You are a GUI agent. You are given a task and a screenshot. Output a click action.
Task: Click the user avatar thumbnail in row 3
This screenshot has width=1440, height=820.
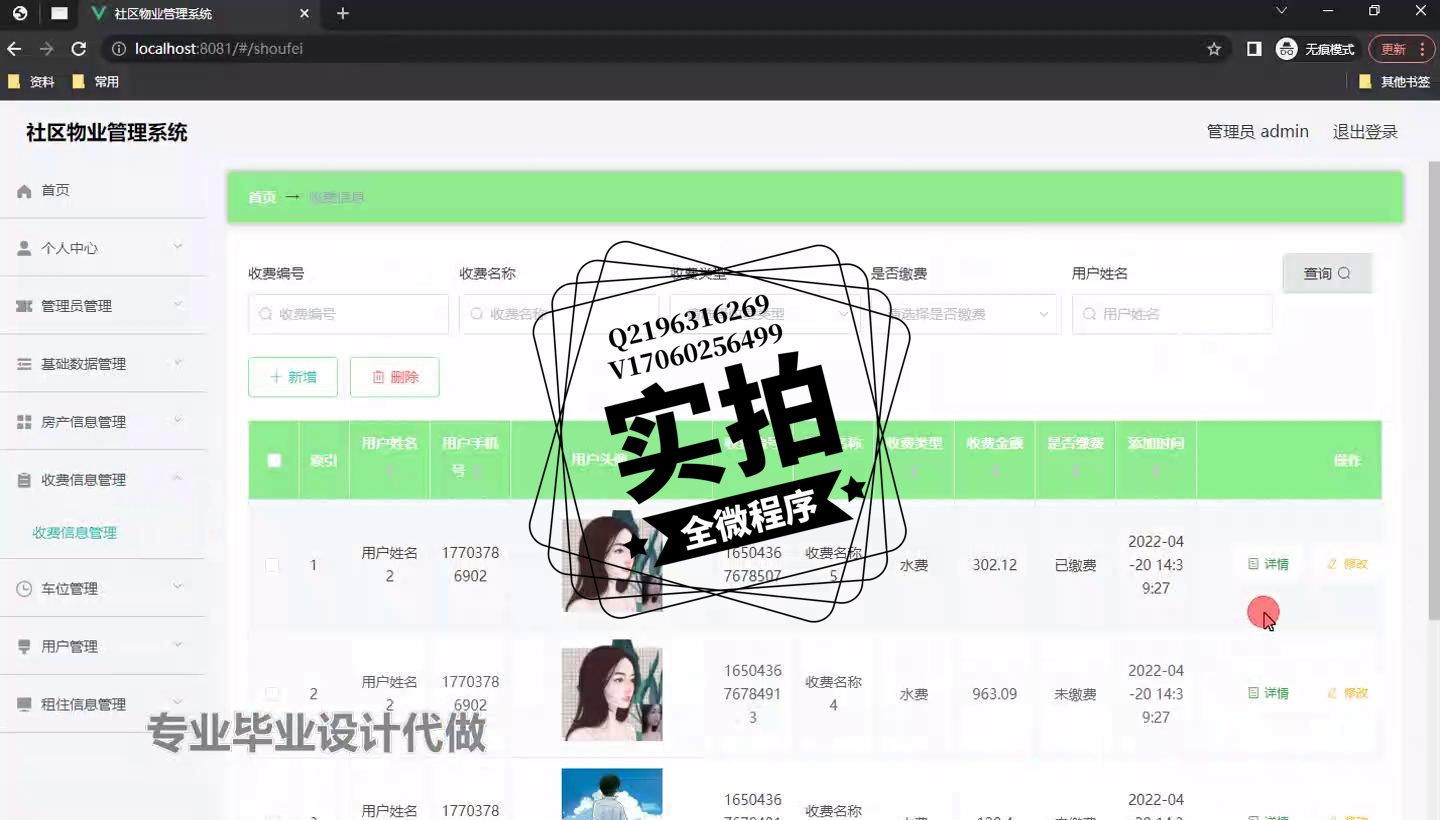tap(612, 794)
